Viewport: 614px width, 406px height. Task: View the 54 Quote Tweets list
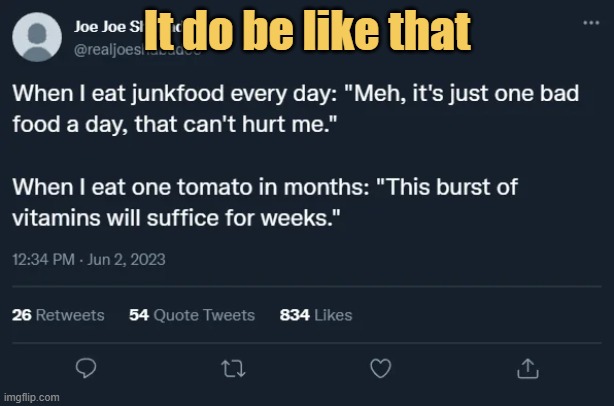(x=192, y=315)
